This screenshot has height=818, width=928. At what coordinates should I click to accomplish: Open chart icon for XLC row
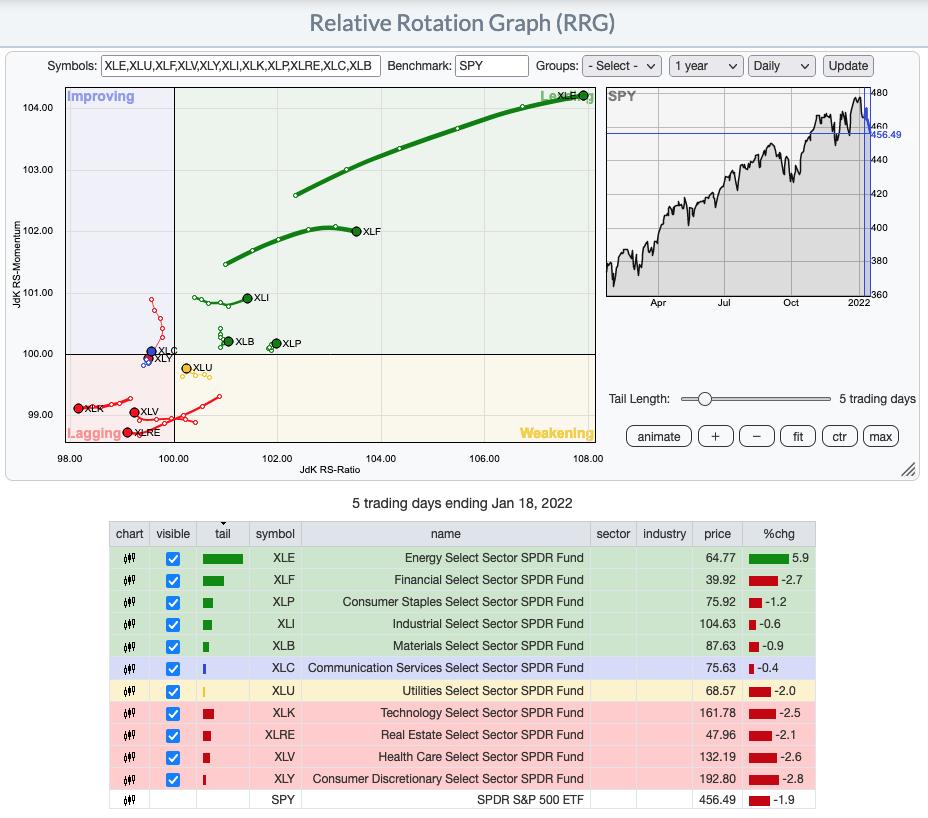point(130,668)
